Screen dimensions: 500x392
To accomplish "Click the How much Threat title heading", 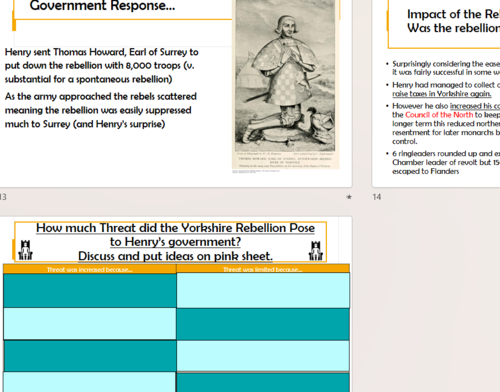I will tap(175, 235).
